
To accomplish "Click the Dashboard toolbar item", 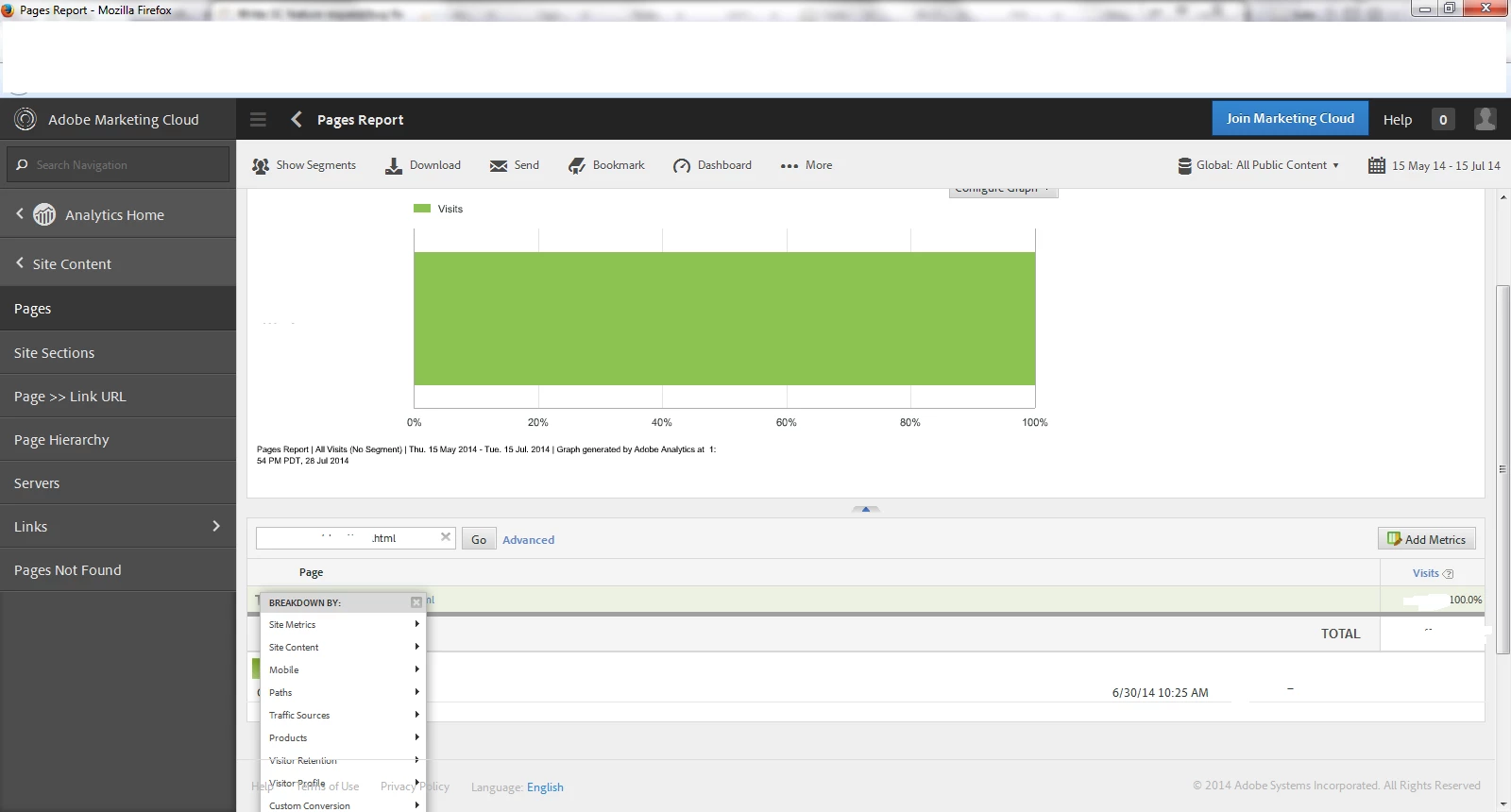I will (x=713, y=165).
